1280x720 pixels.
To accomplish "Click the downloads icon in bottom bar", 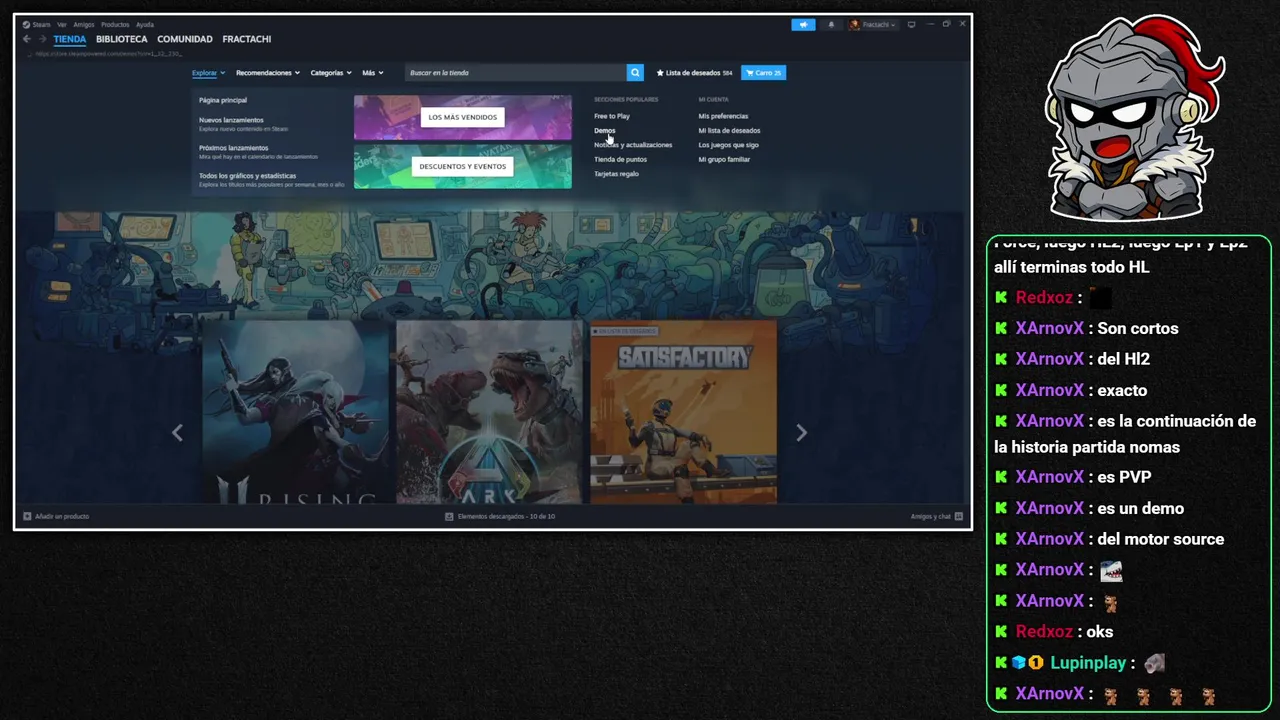I will [x=449, y=516].
